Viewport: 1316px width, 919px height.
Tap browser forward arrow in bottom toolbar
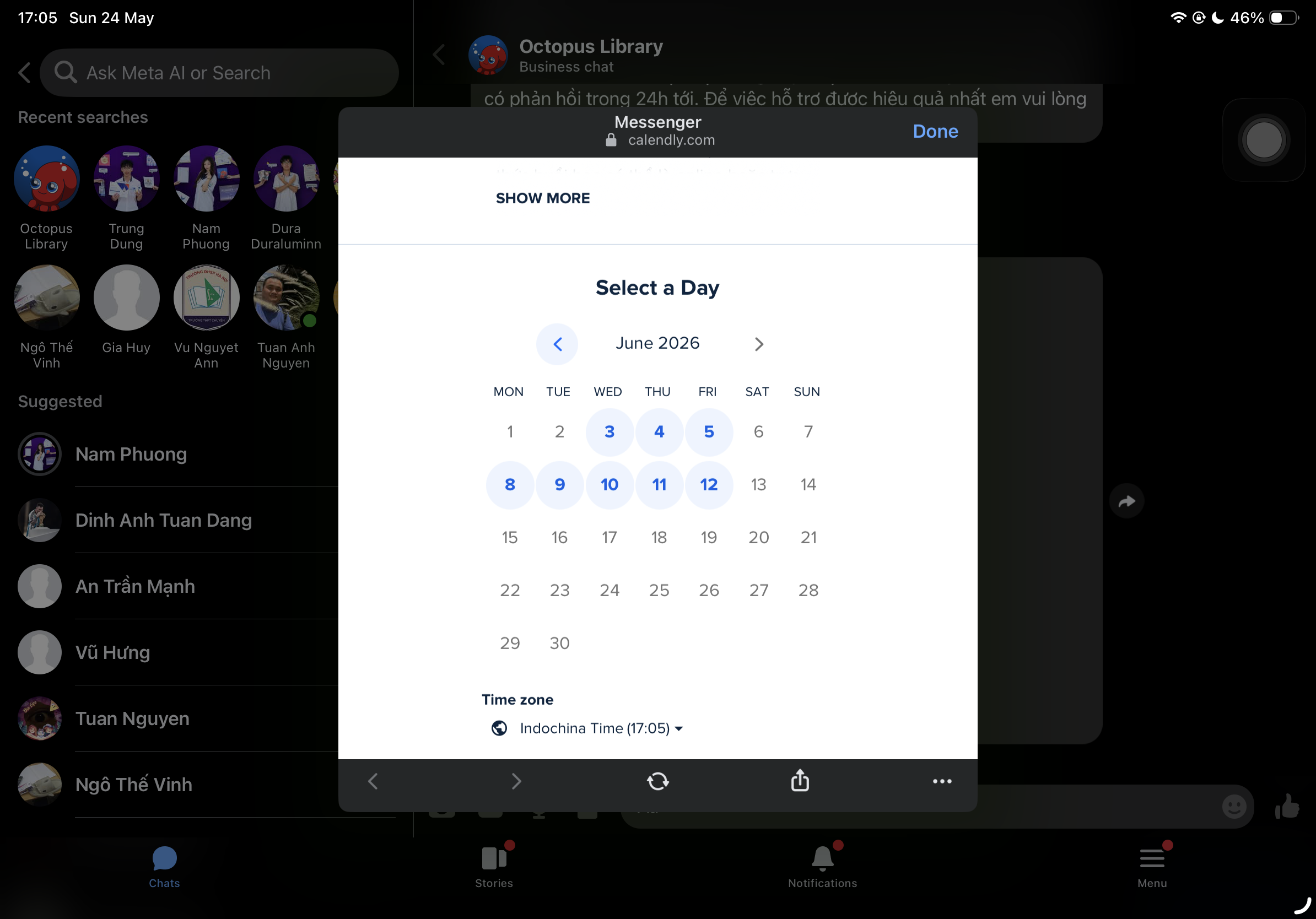tap(516, 781)
